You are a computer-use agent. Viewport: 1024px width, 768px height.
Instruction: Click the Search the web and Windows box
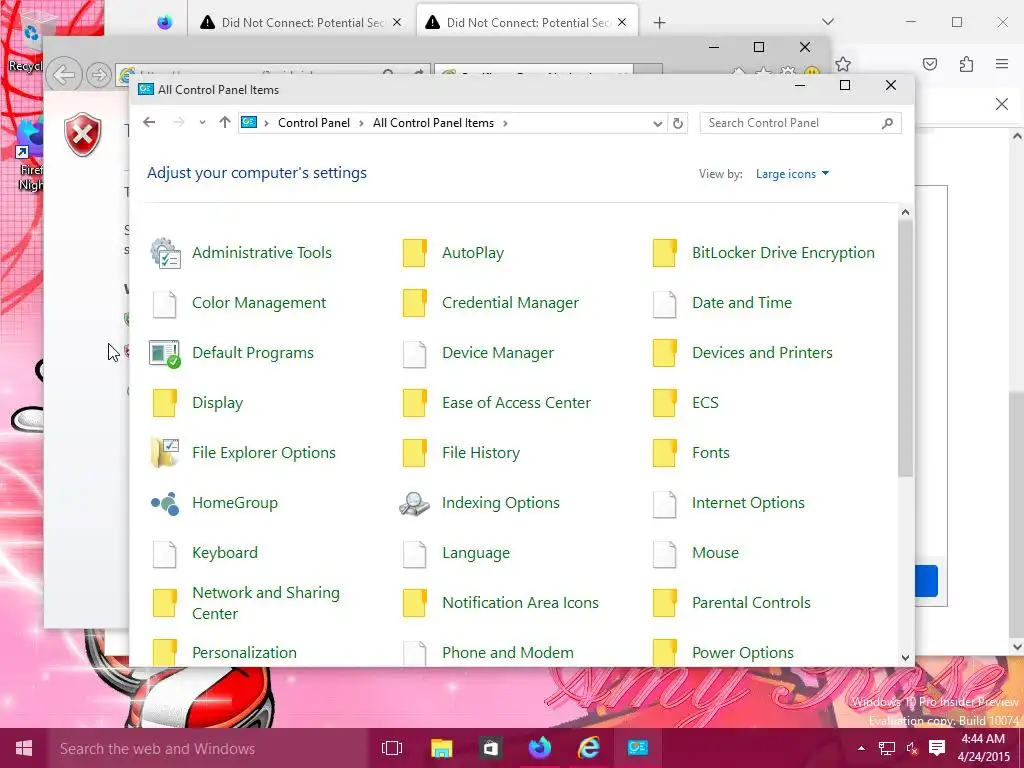point(206,748)
